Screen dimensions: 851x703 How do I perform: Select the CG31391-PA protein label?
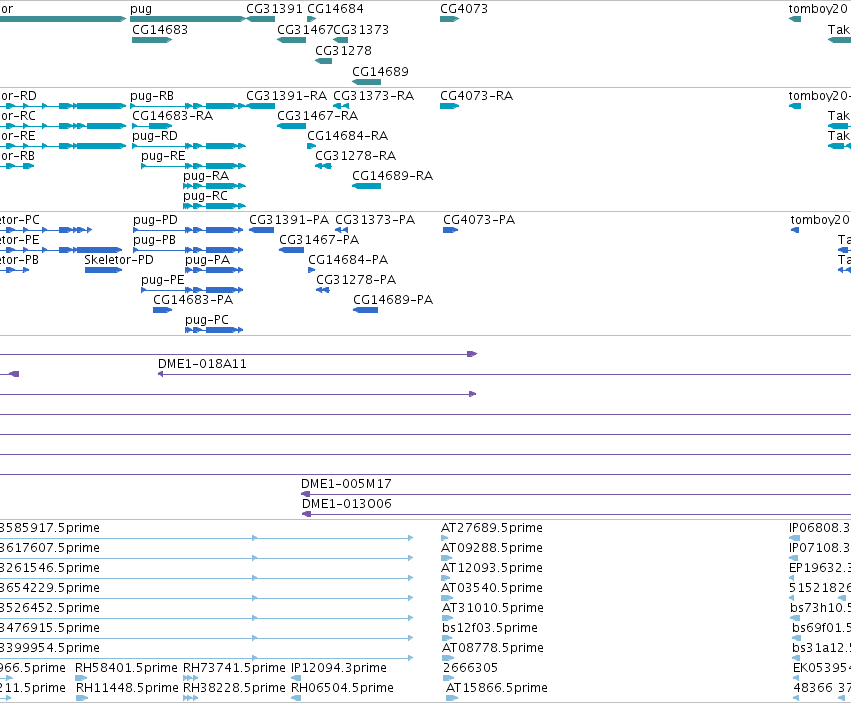point(289,220)
